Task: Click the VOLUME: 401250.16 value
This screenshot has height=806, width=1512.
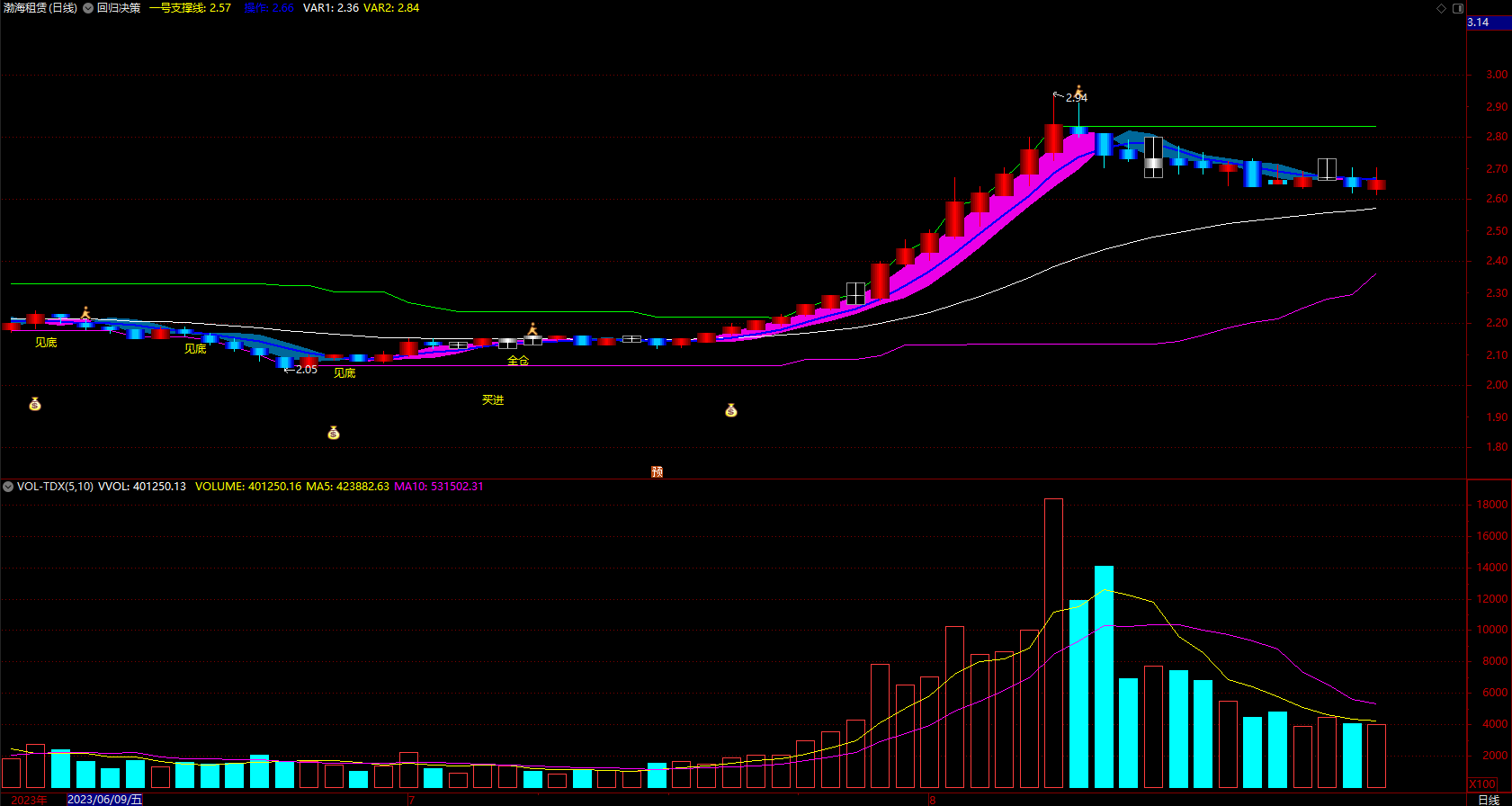Action: 248,487
